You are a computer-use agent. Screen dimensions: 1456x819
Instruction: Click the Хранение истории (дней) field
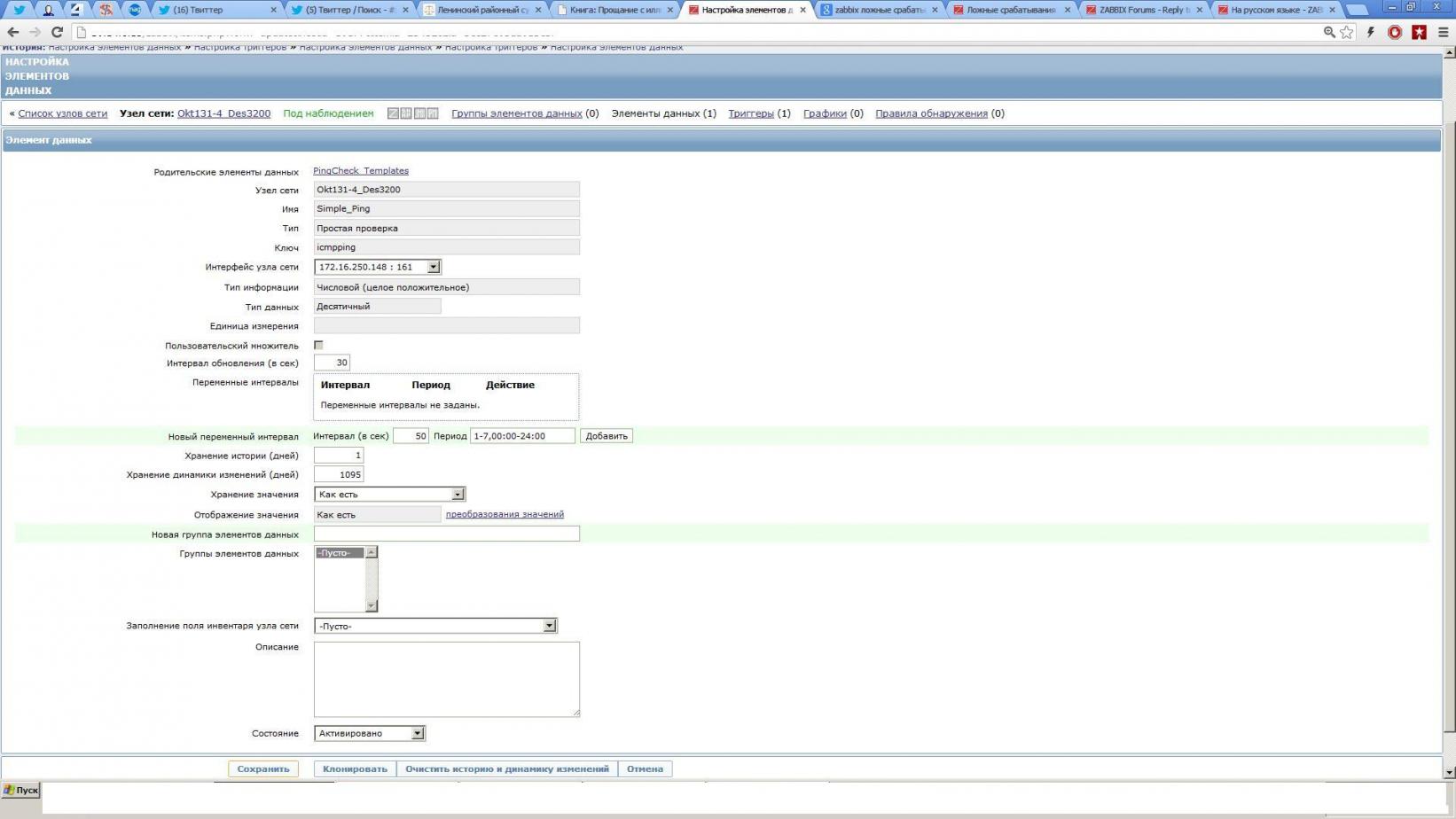tap(339, 456)
